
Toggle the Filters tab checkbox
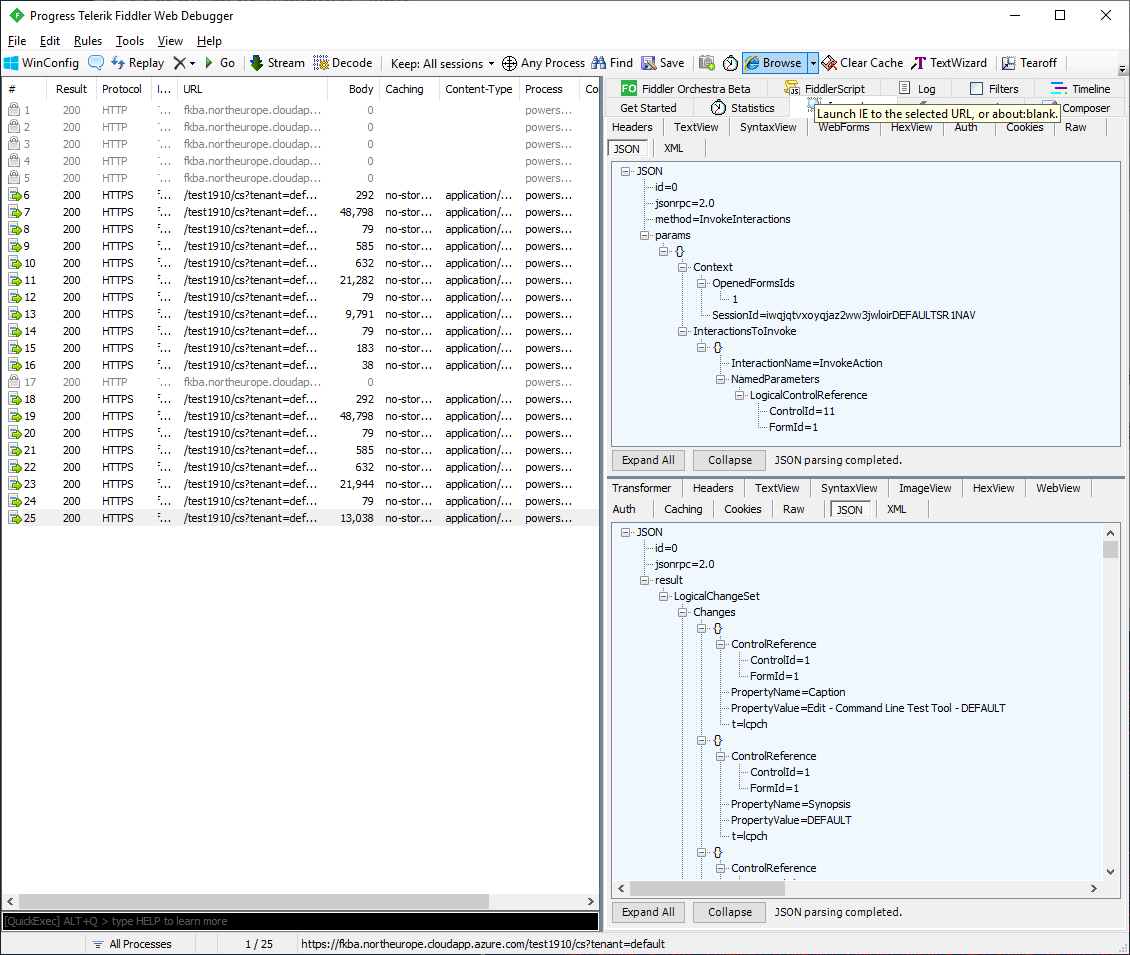[x=976, y=89]
